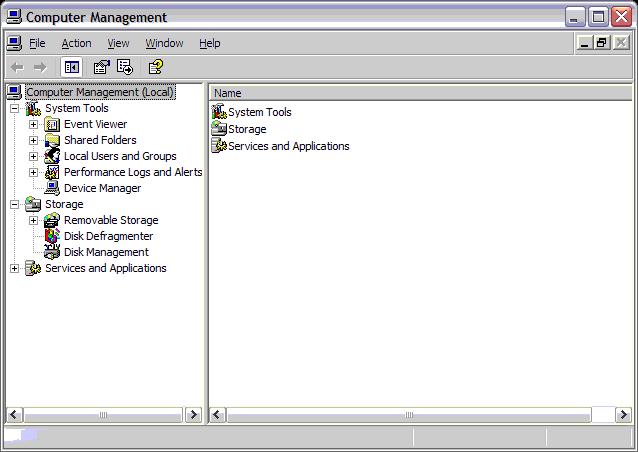Click System Tools item in right pane
This screenshot has width=638, height=452.
(x=259, y=112)
